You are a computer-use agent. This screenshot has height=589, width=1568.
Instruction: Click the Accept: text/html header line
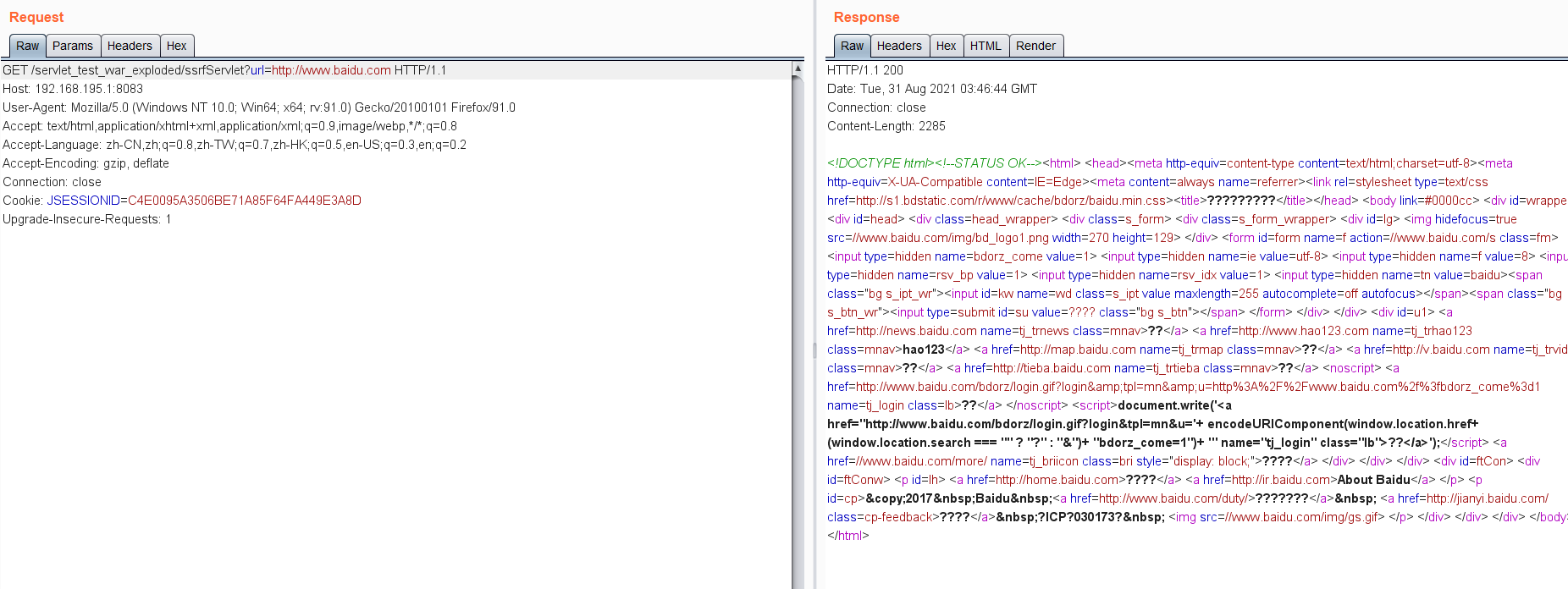click(x=229, y=126)
